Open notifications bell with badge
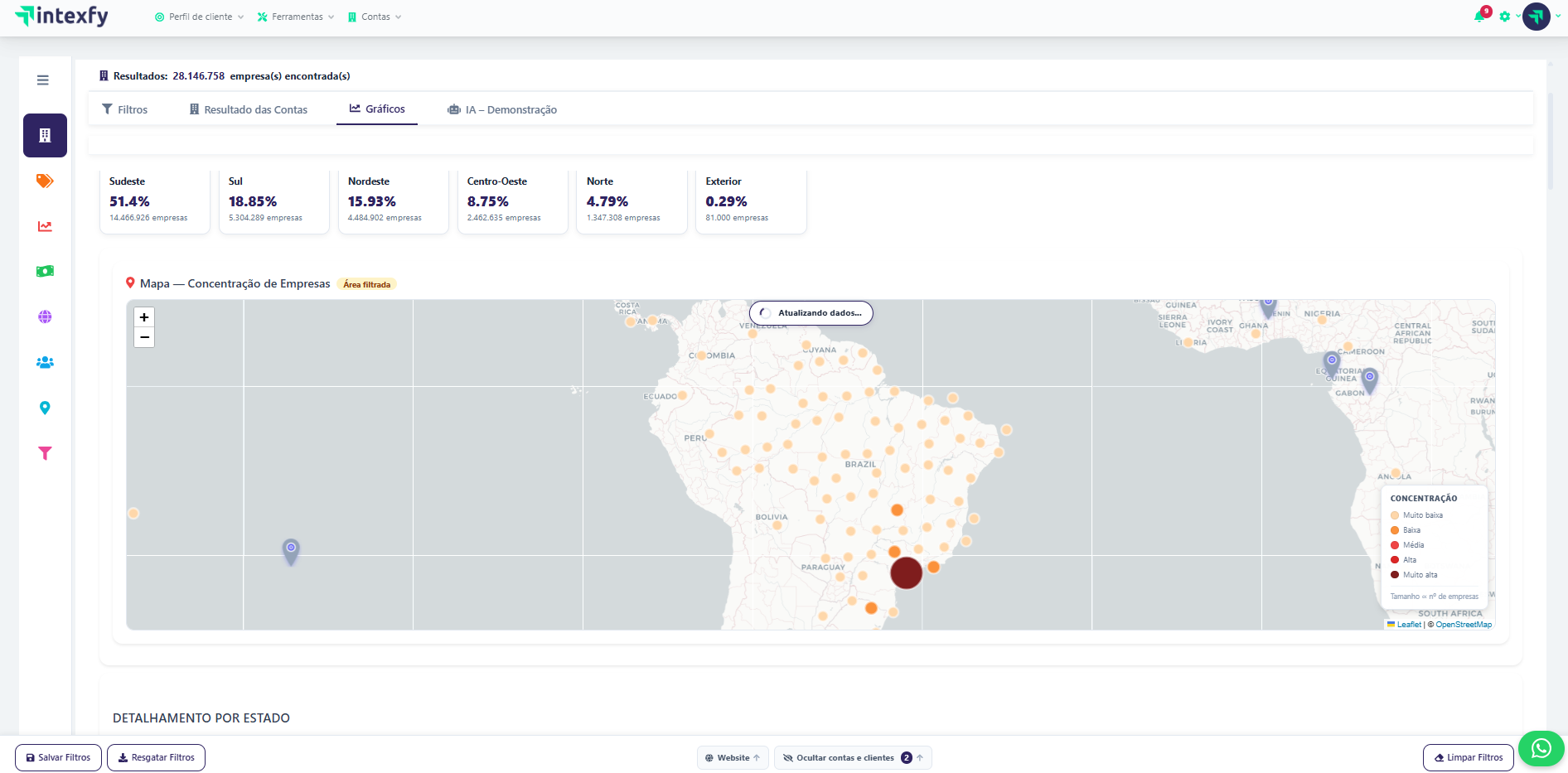This screenshot has width=1568, height=773. (1481, 16)
